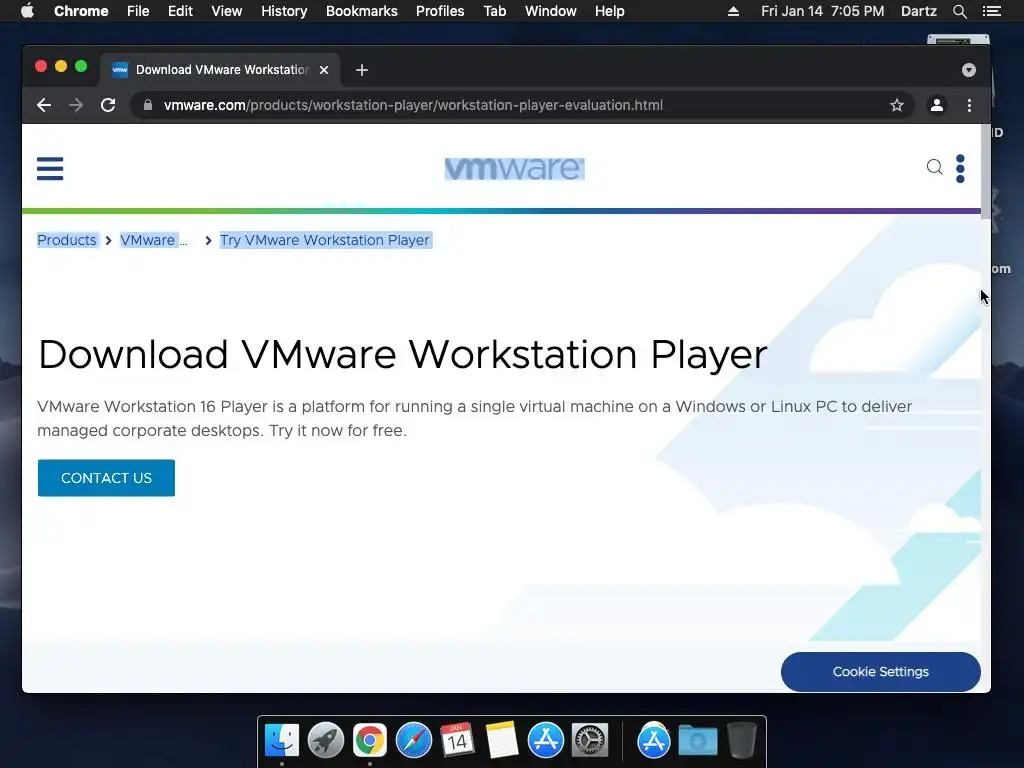Click the tab search dropdown arrow
The image size is (1024, 768).
(968, 70)
